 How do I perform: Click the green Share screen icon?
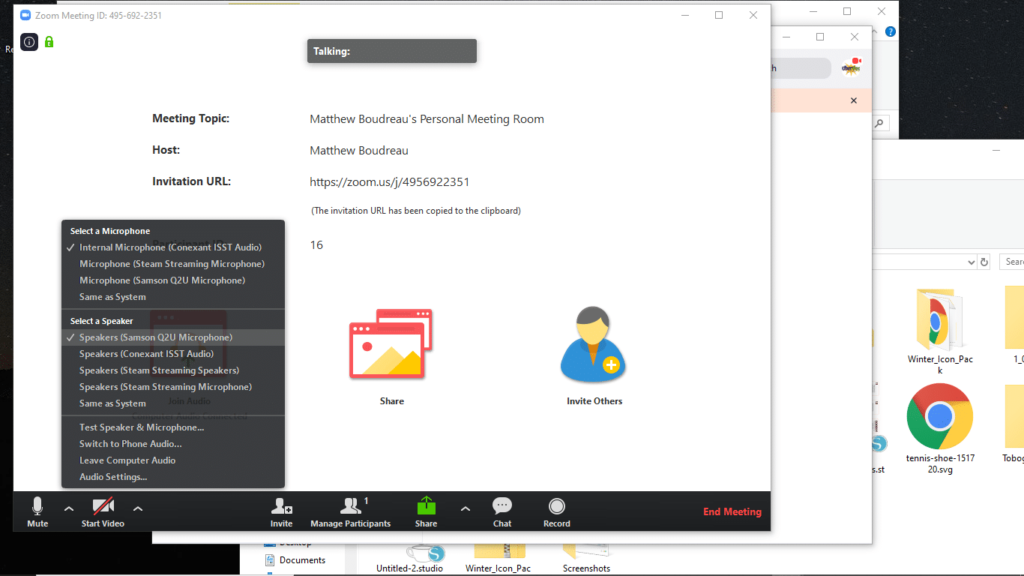coord(426,506)
